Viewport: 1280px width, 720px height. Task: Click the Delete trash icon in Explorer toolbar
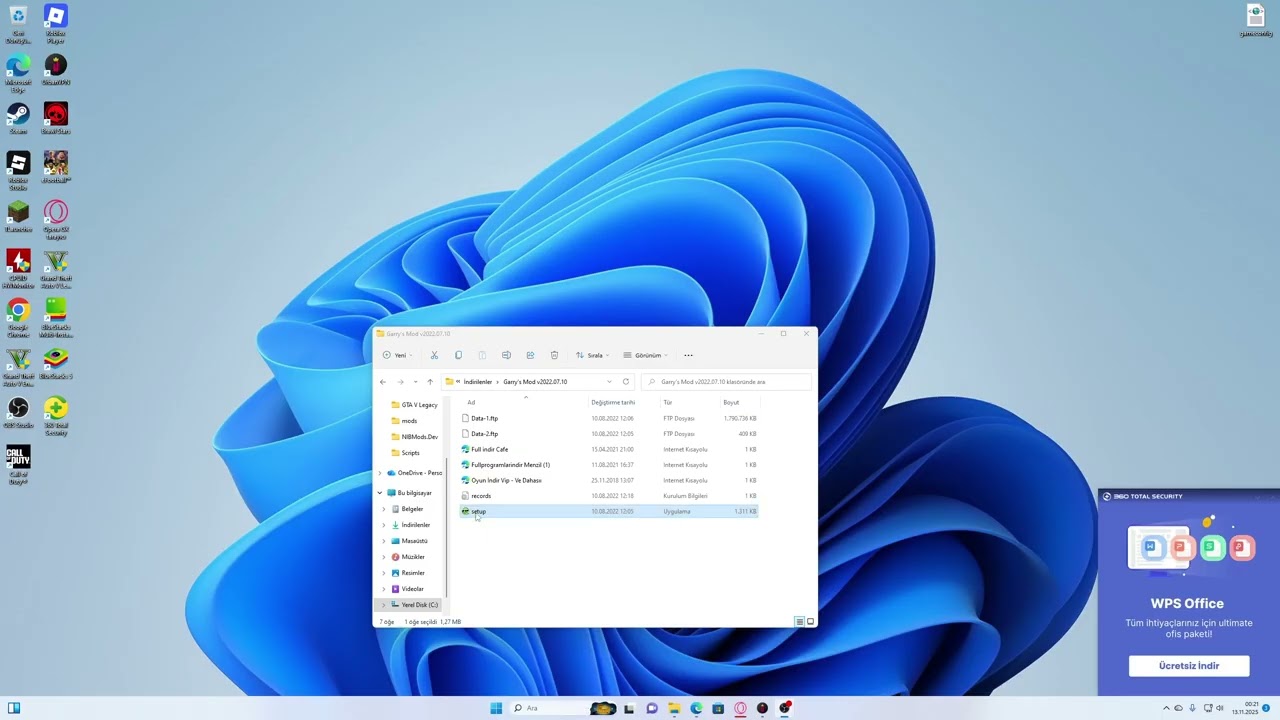pos(554,355)
